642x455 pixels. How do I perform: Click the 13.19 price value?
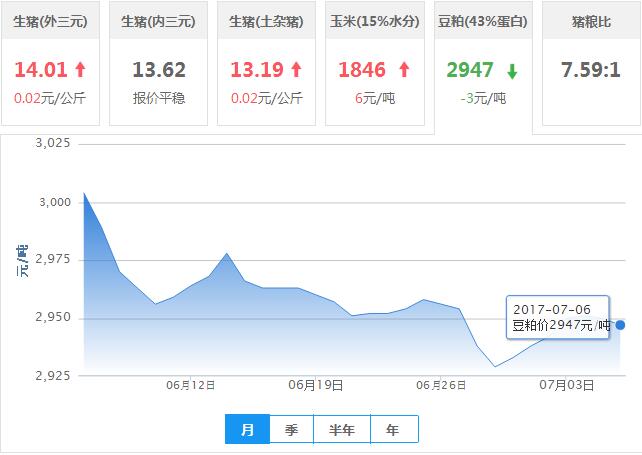pyautogui.click(x=257, y=70)
